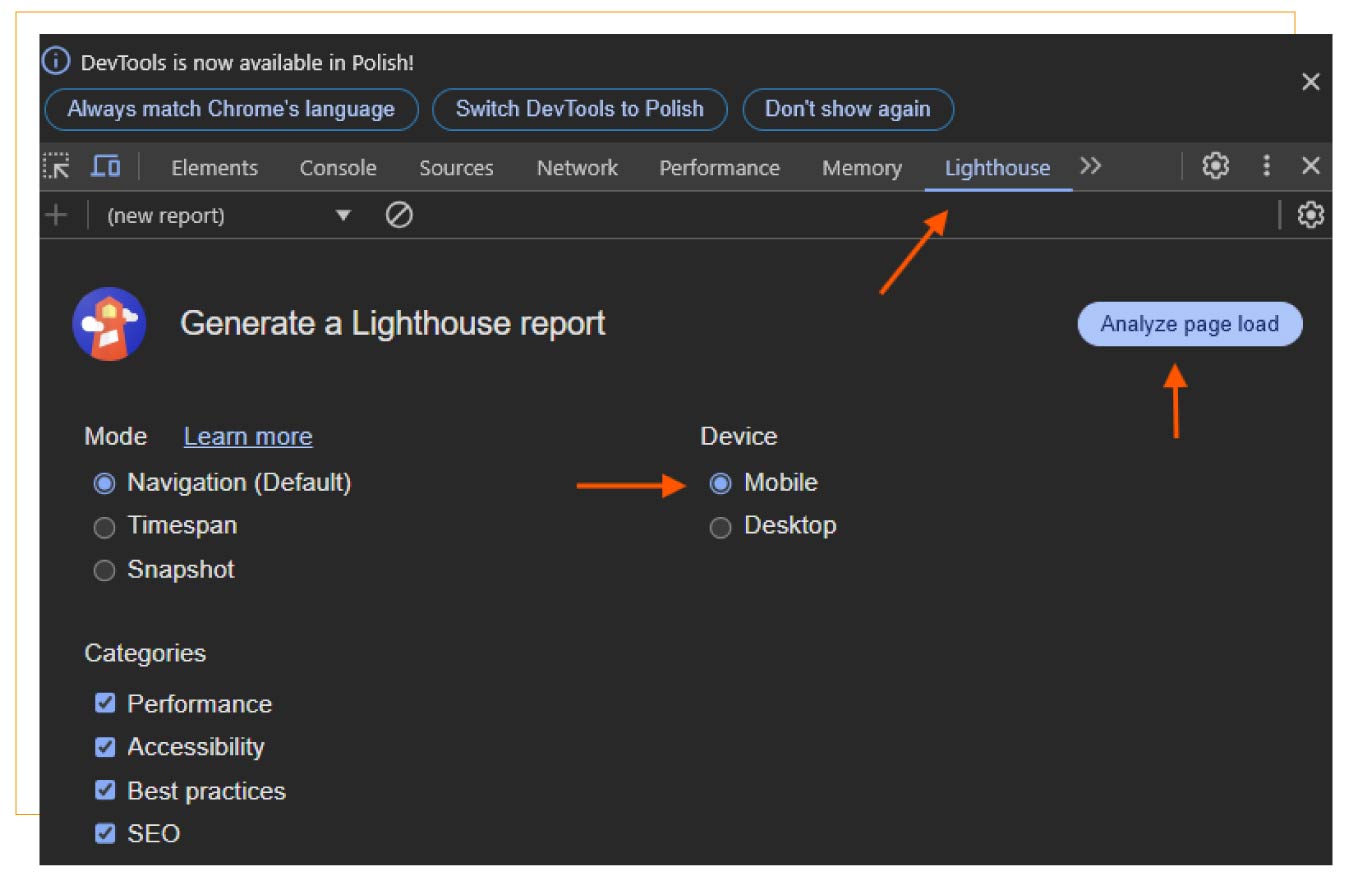Screen dimensions: 1355x884
Task: Click 'DevTools is now available in Polish!' text
Action: tap(247, 62)
